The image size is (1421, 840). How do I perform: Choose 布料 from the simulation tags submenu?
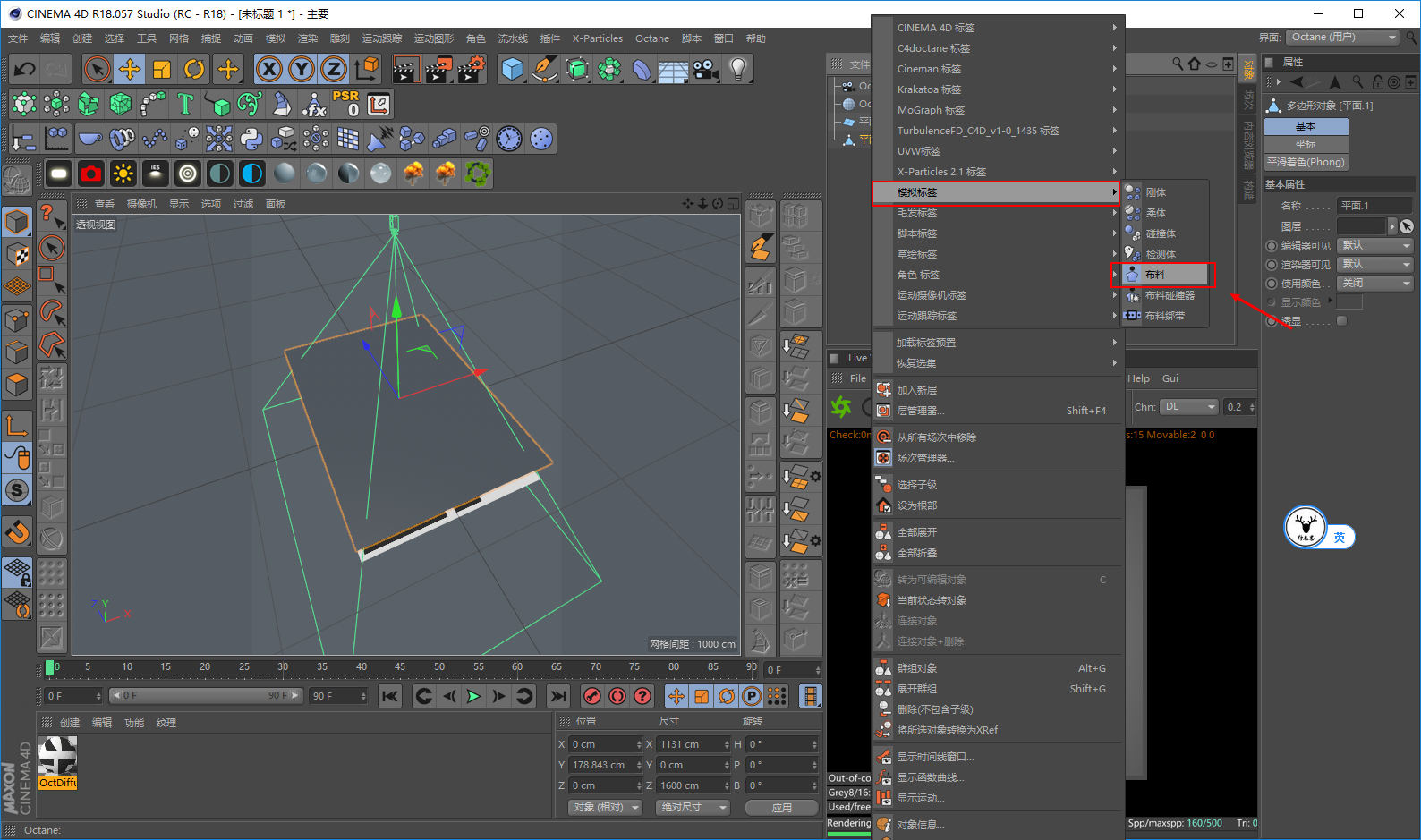click(1155, 275)
